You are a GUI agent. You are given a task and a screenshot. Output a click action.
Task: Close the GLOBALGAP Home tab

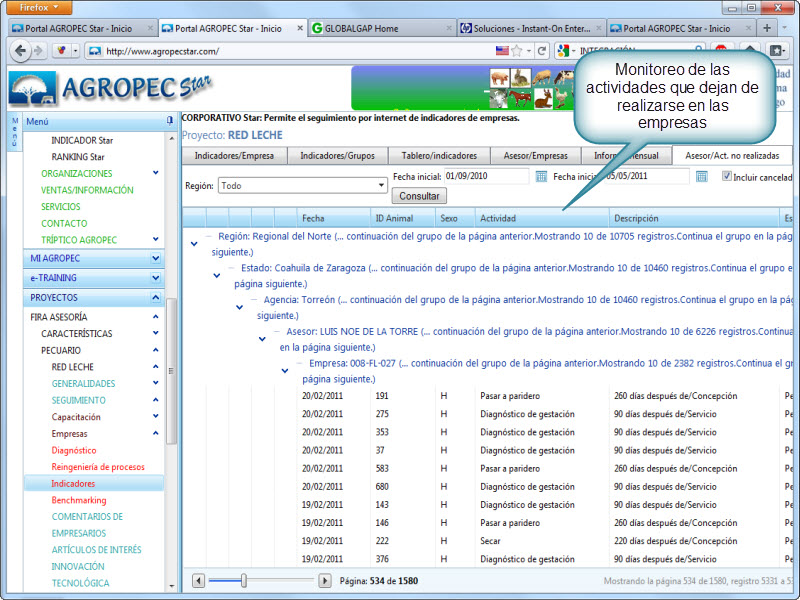449,29
